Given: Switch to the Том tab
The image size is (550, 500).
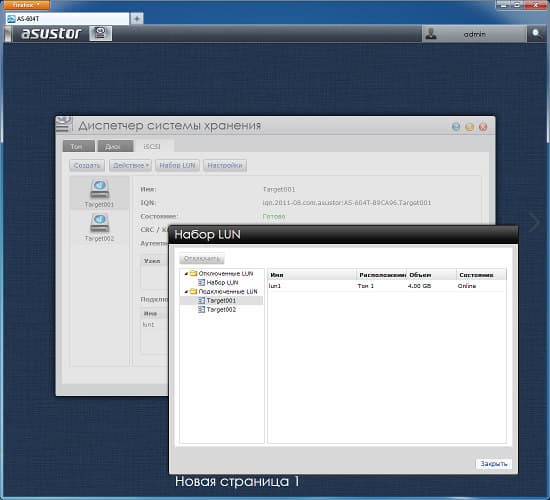Looking at the screenshot, I should pyautogui.click(x=79, y=146).
